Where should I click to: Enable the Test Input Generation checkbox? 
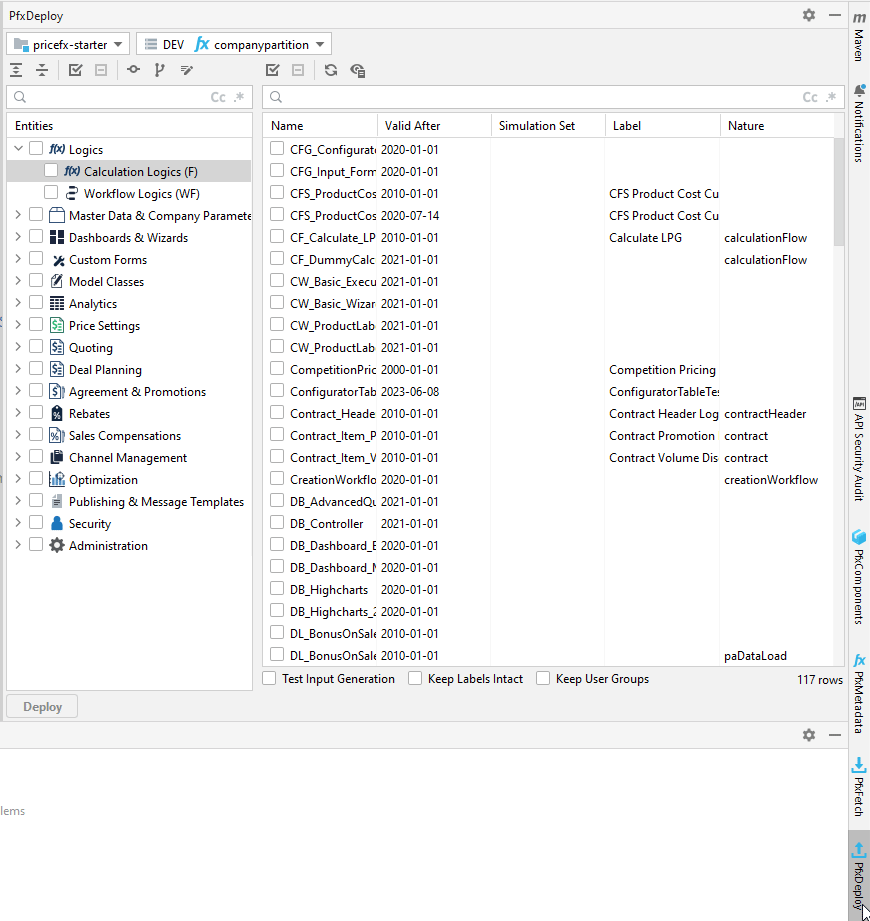point(268,679)
